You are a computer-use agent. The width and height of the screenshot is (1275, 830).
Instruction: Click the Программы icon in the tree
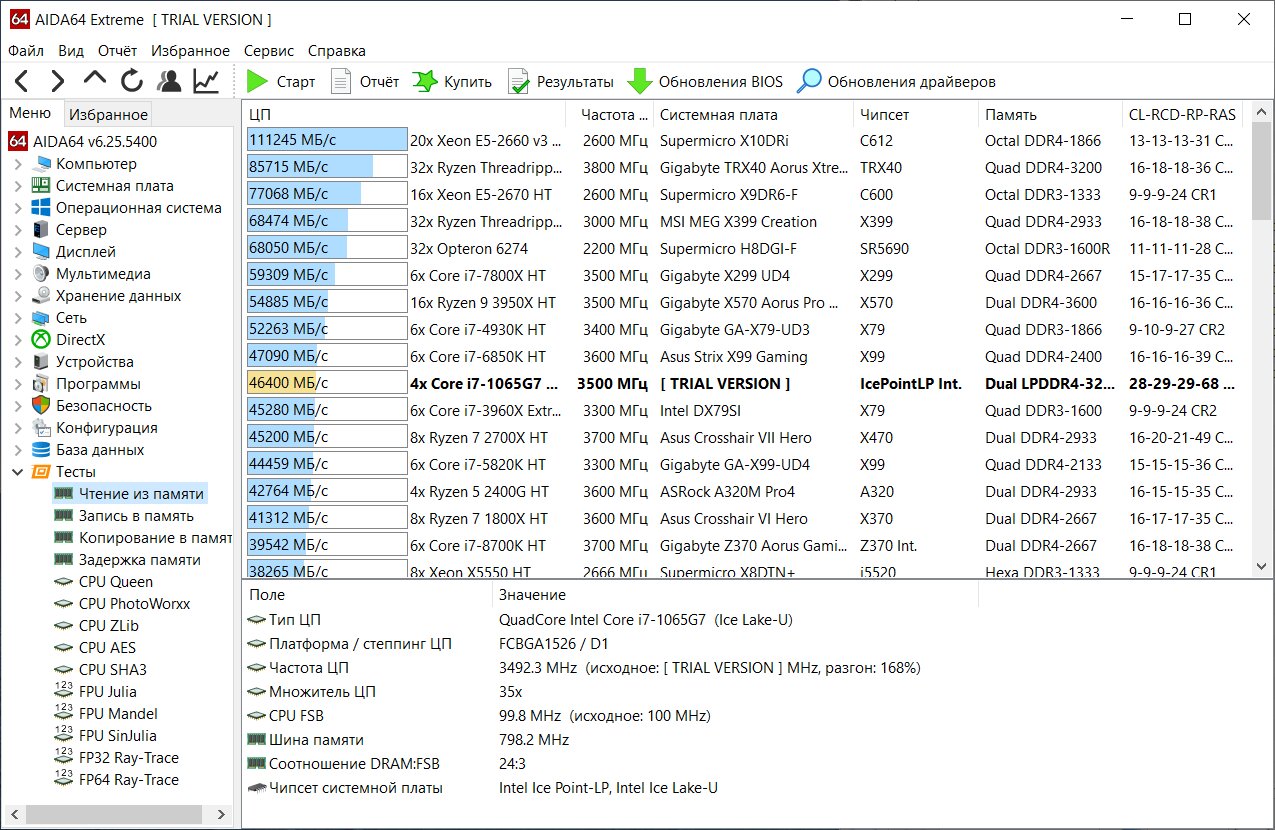point(41,384)
